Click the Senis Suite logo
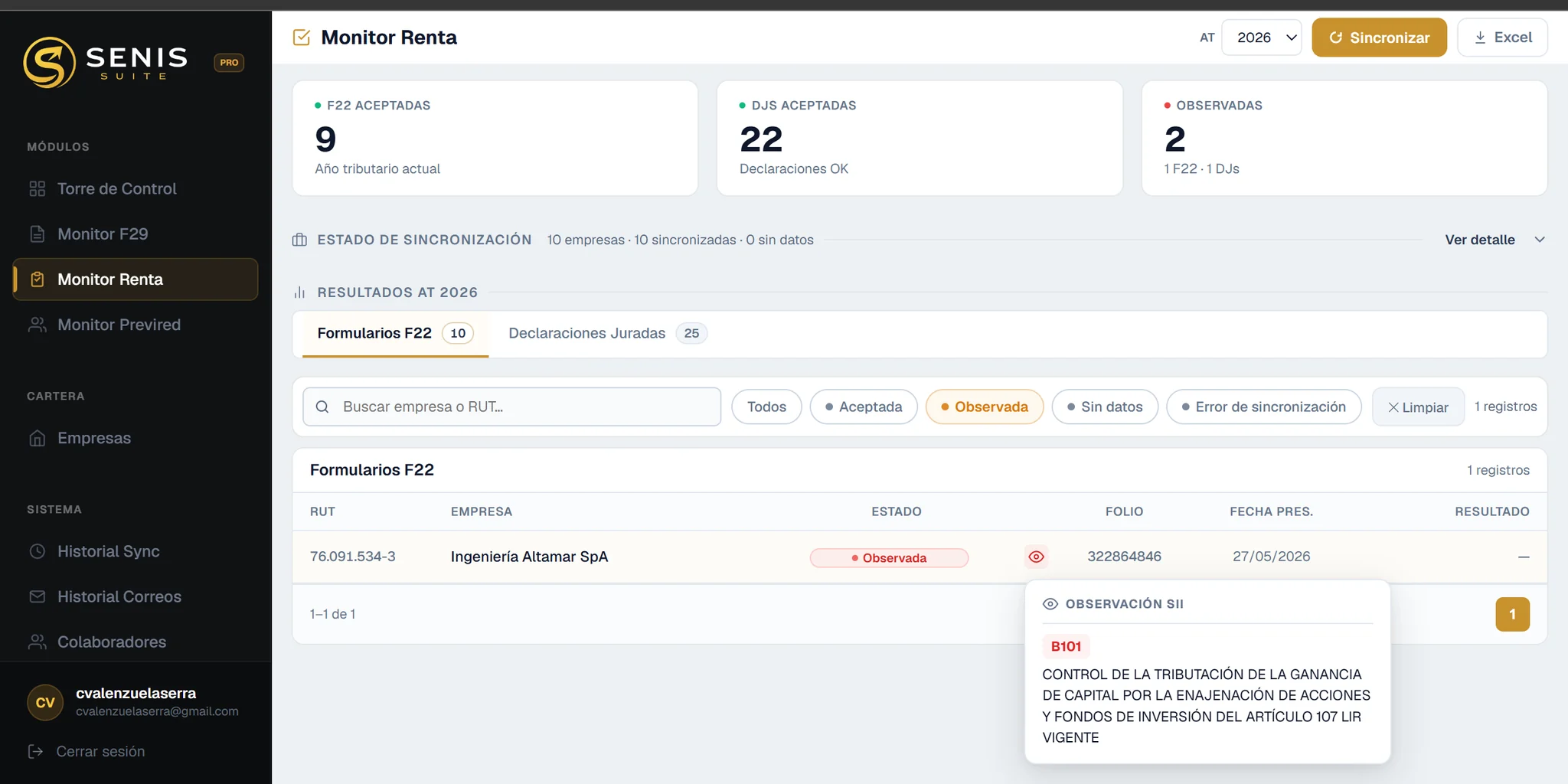 click(106, 62)
